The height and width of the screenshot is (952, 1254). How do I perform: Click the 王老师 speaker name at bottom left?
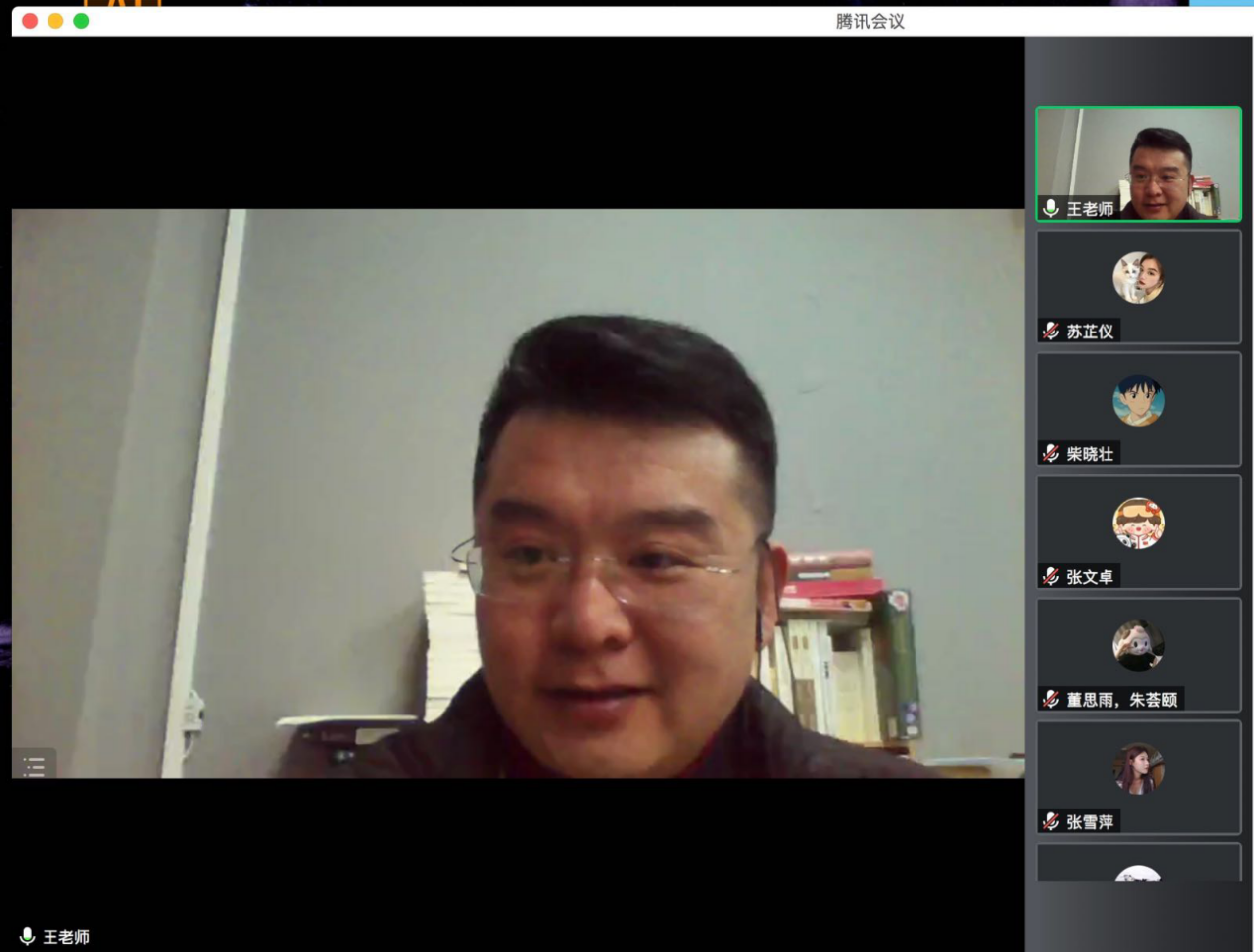coord(66,937)
